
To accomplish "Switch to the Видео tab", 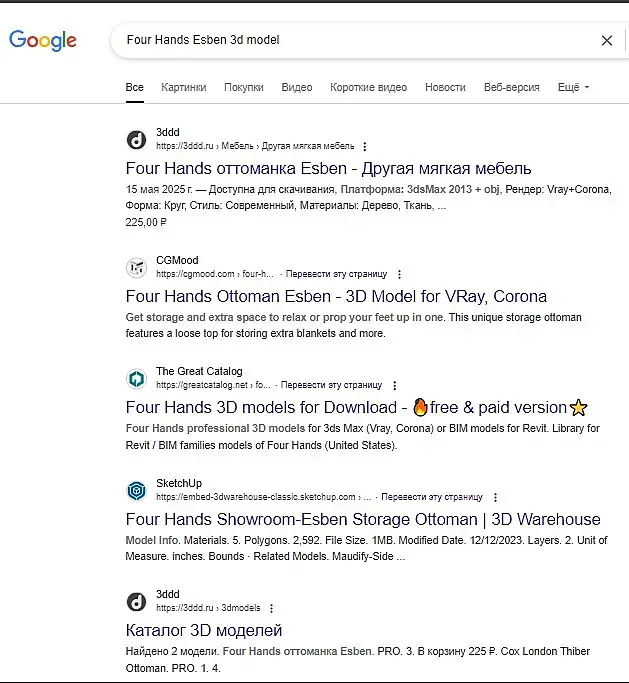I will point(297,88).
